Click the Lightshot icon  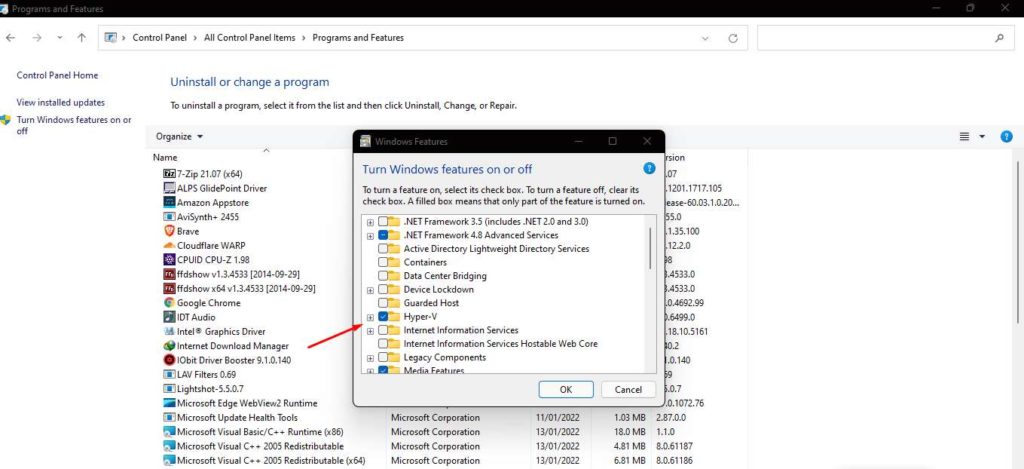click(169, 389)
